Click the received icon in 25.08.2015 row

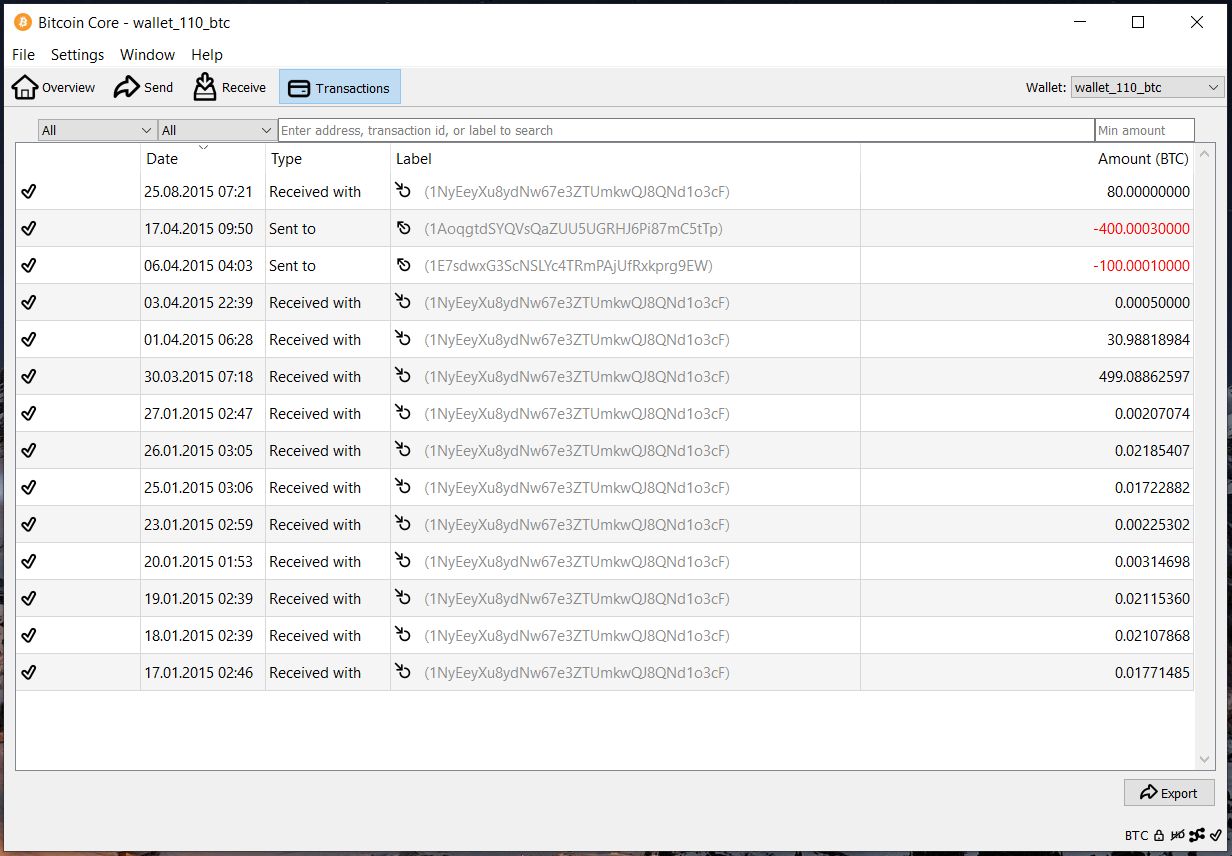(403, 190)
